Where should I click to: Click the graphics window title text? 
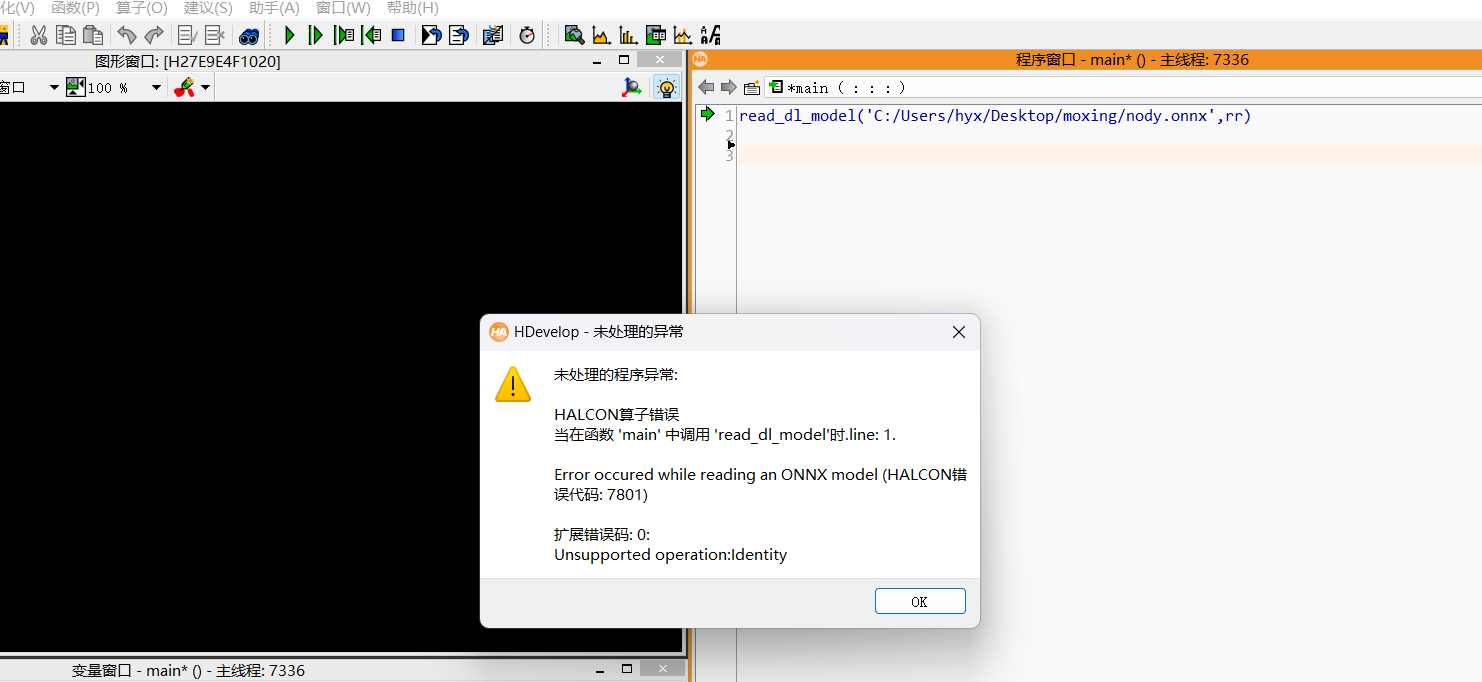(188, 61)
